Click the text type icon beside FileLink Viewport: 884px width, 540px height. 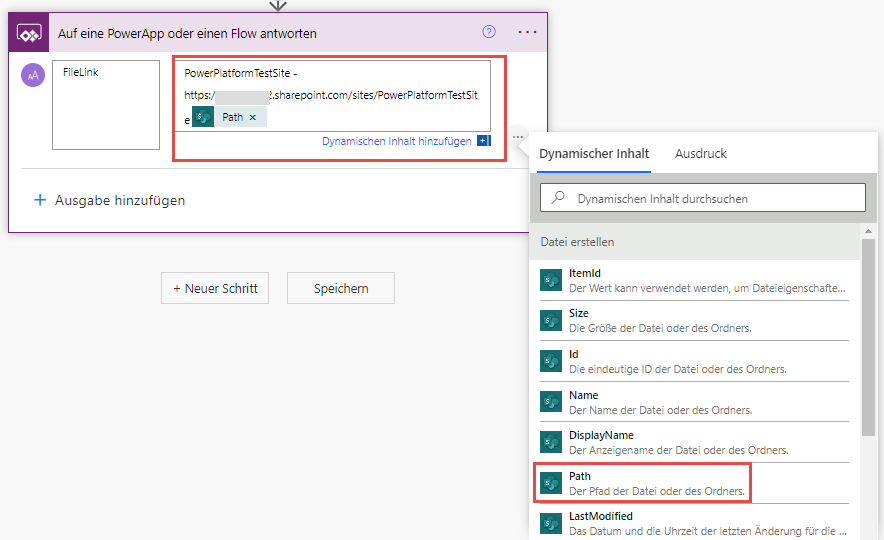[x=33, y=75]
